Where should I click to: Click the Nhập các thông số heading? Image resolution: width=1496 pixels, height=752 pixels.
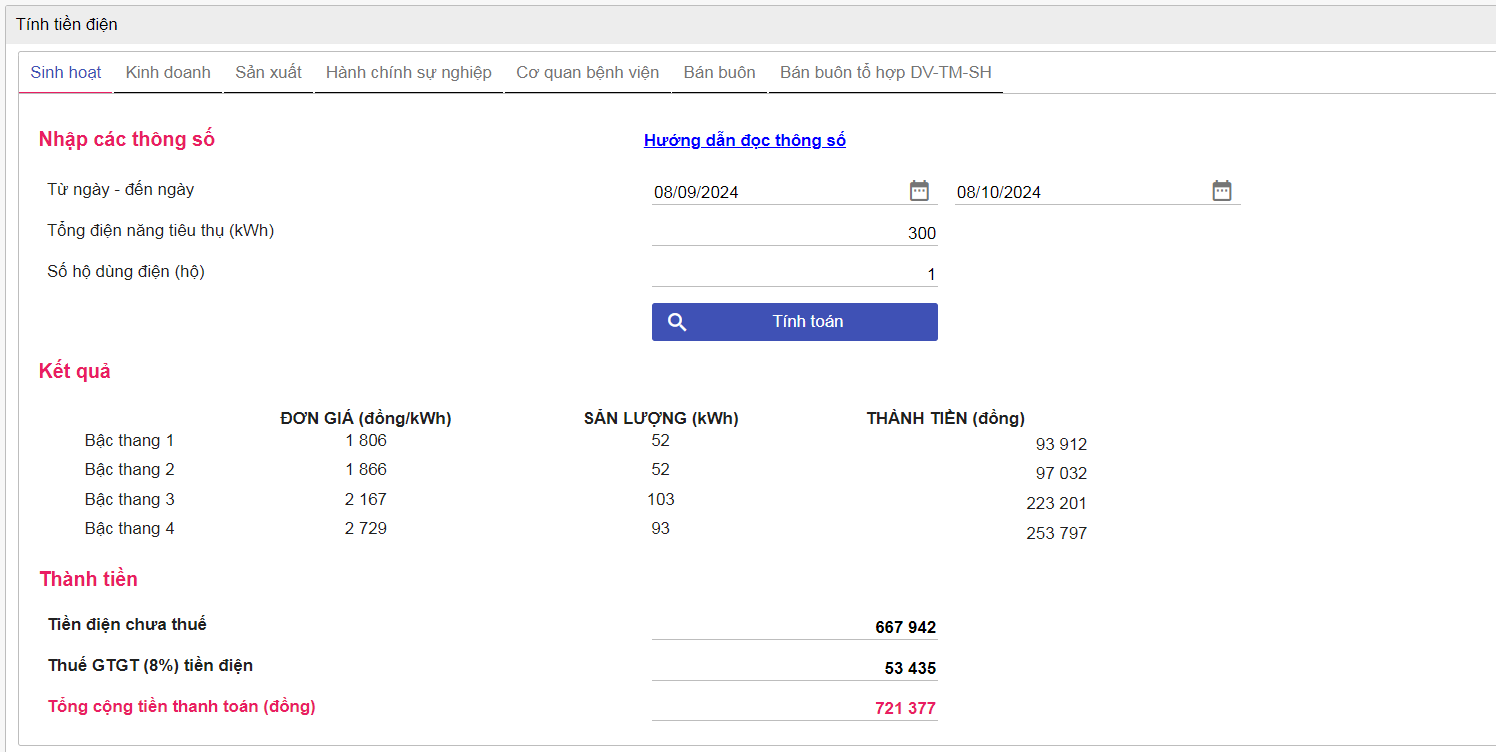(127, 139)
